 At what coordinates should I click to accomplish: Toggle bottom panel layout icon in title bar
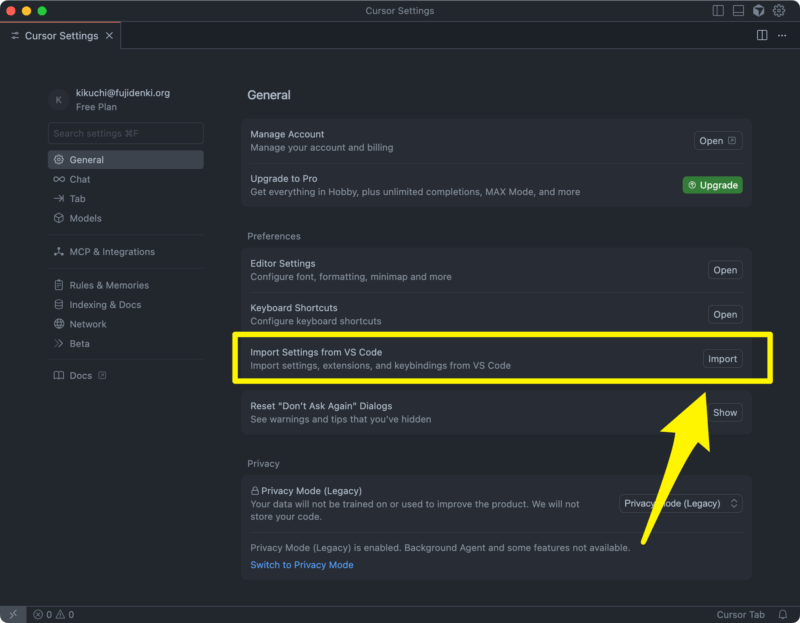[x=738, y=11]
